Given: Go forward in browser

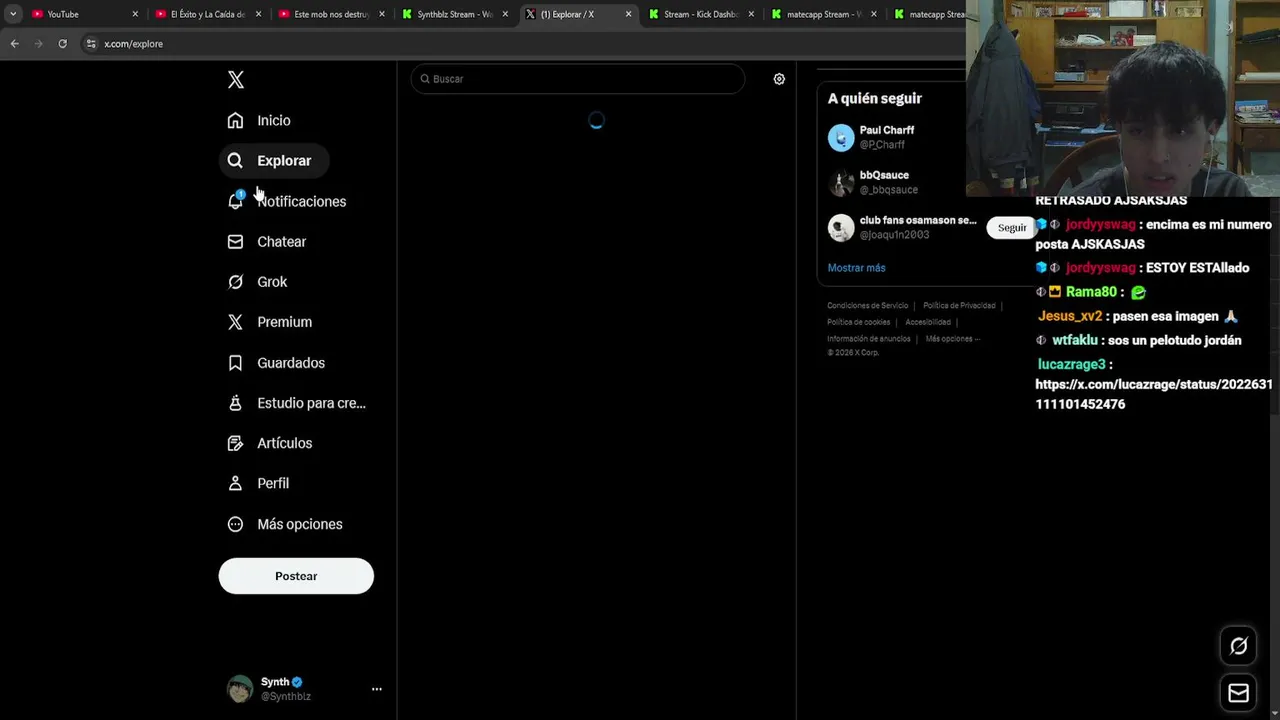Looking at the screenshot, I should coord(38,44).
